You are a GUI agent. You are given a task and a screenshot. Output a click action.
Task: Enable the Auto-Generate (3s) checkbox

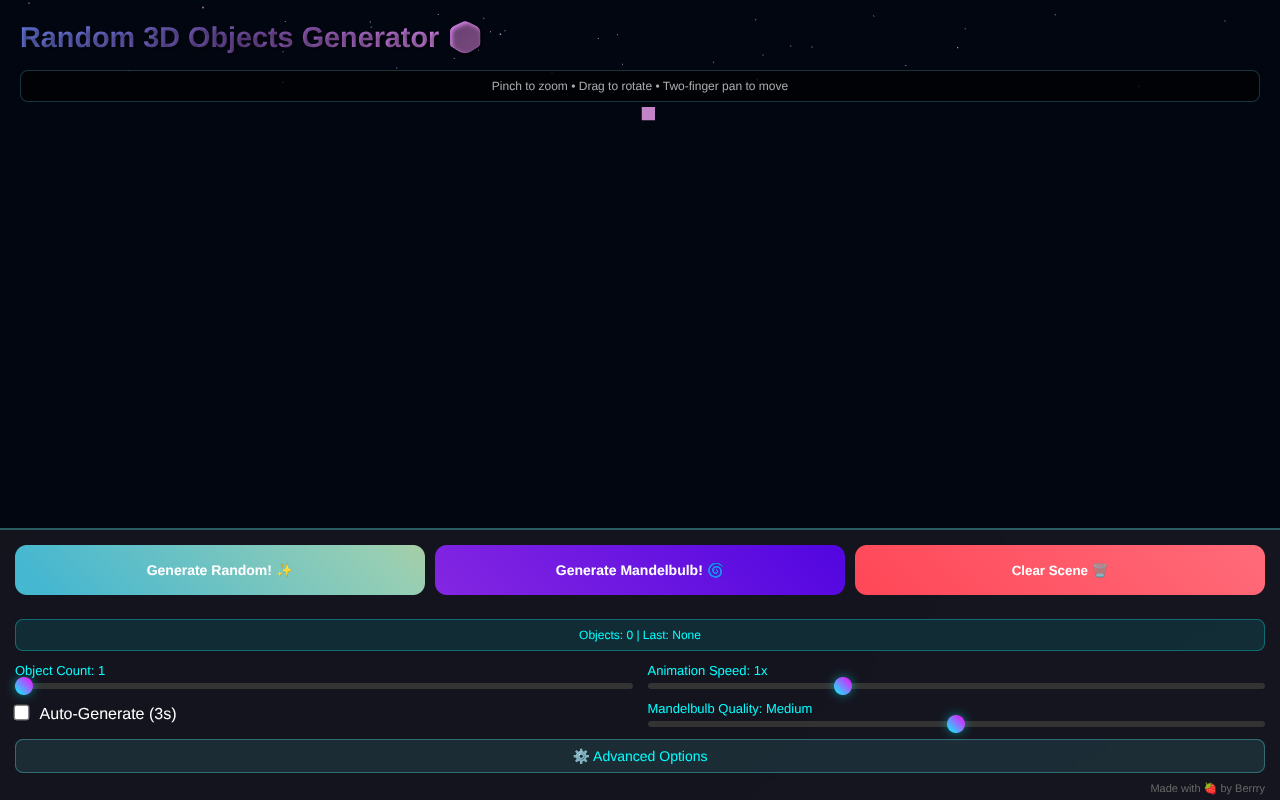22,713
